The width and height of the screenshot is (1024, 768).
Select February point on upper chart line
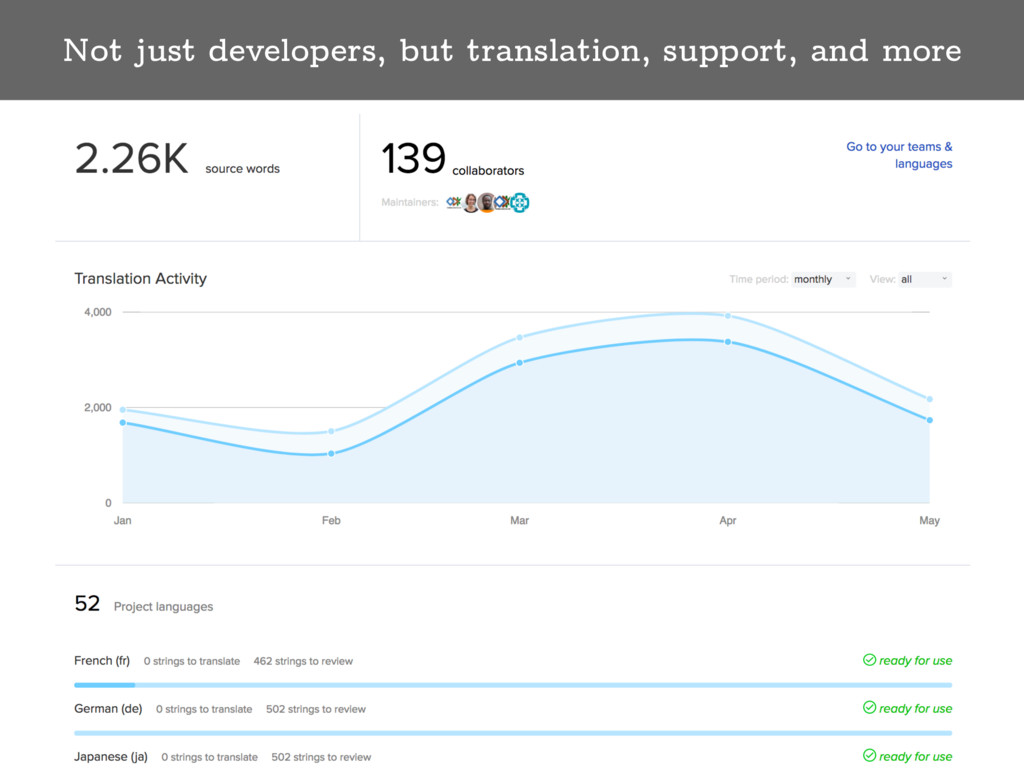click(331, 431)
